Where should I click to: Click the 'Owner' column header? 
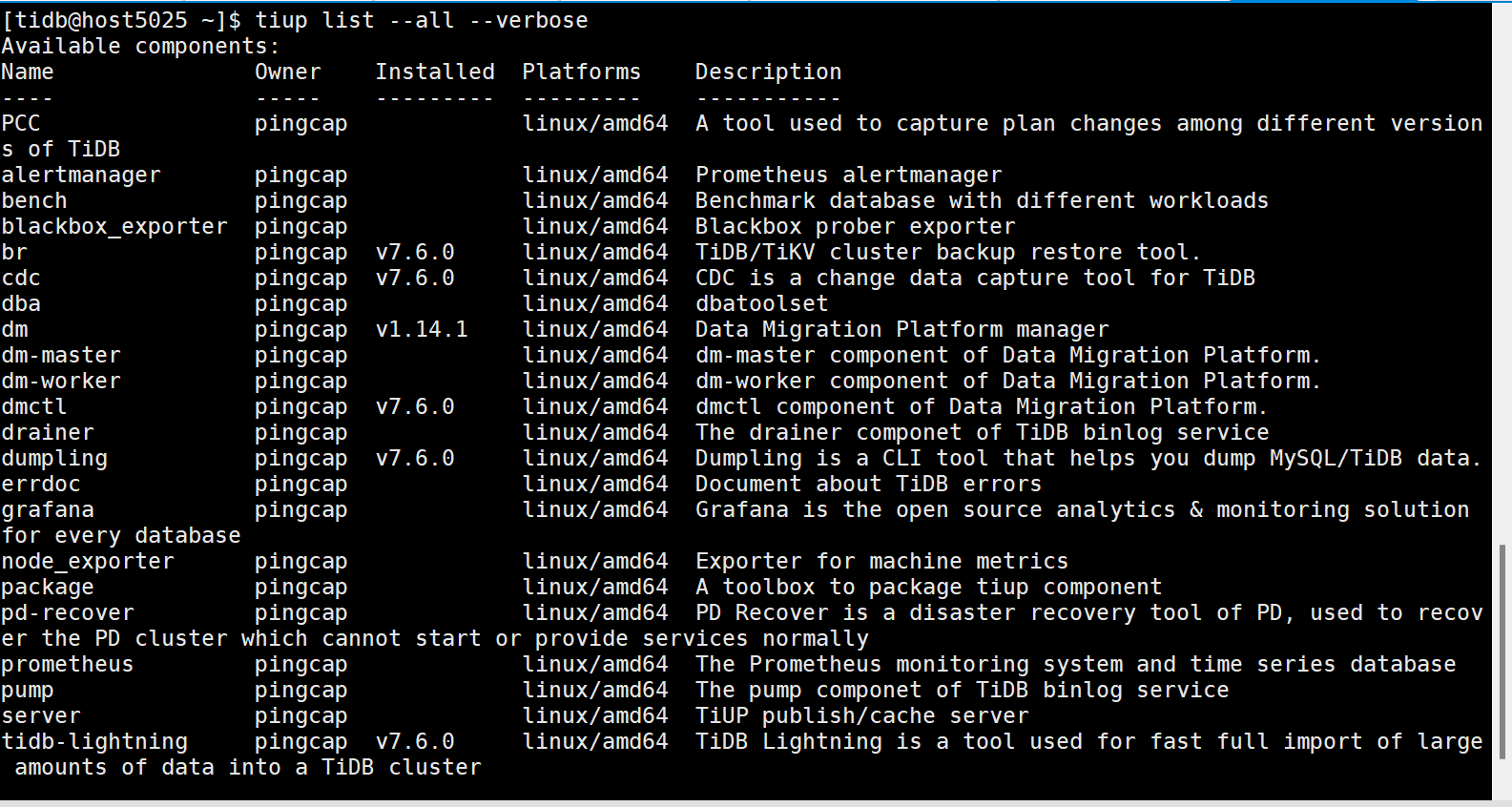pos(287,72)
